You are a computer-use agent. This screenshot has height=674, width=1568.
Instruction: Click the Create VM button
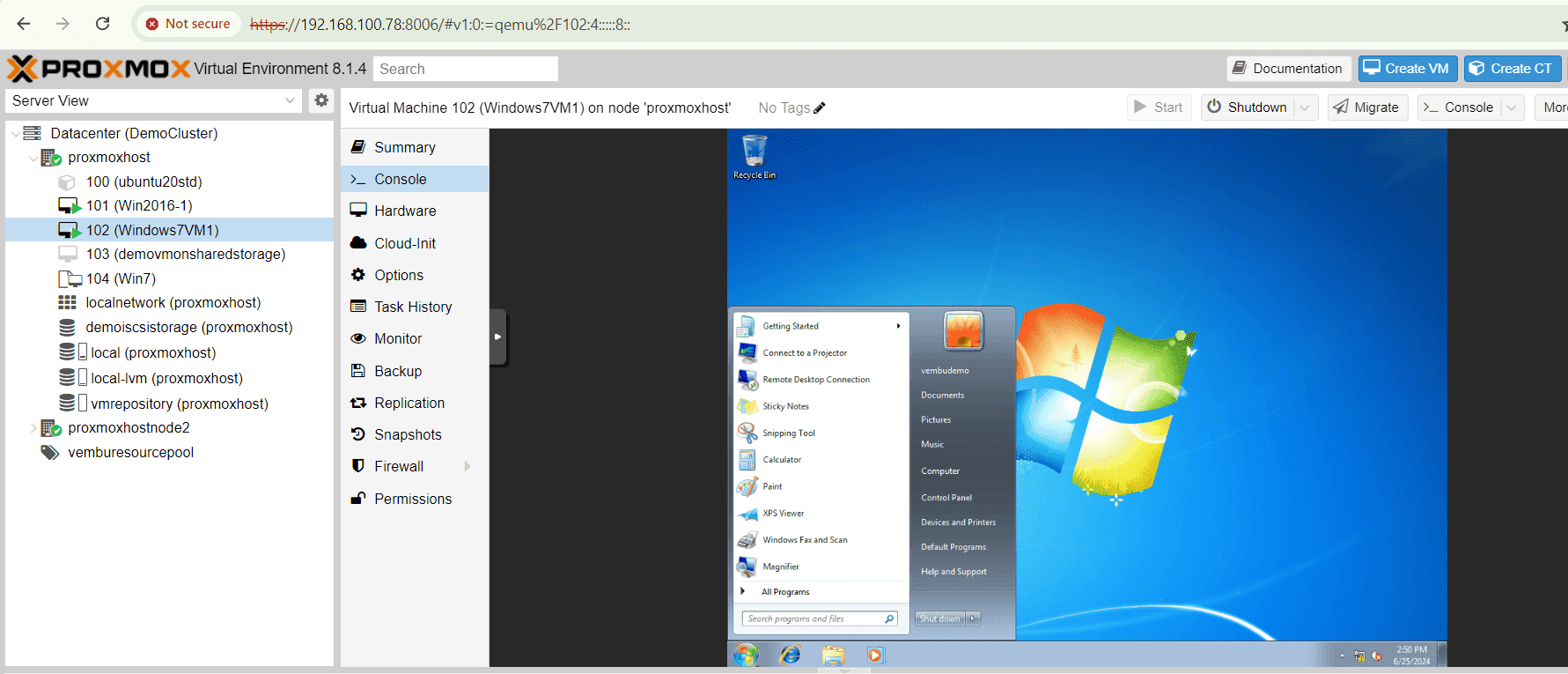[x=1408, y=69]
